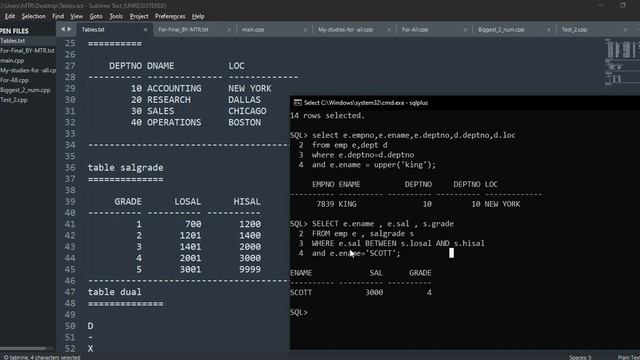Click the cmd.exe window title bar icon

point(298,103)
